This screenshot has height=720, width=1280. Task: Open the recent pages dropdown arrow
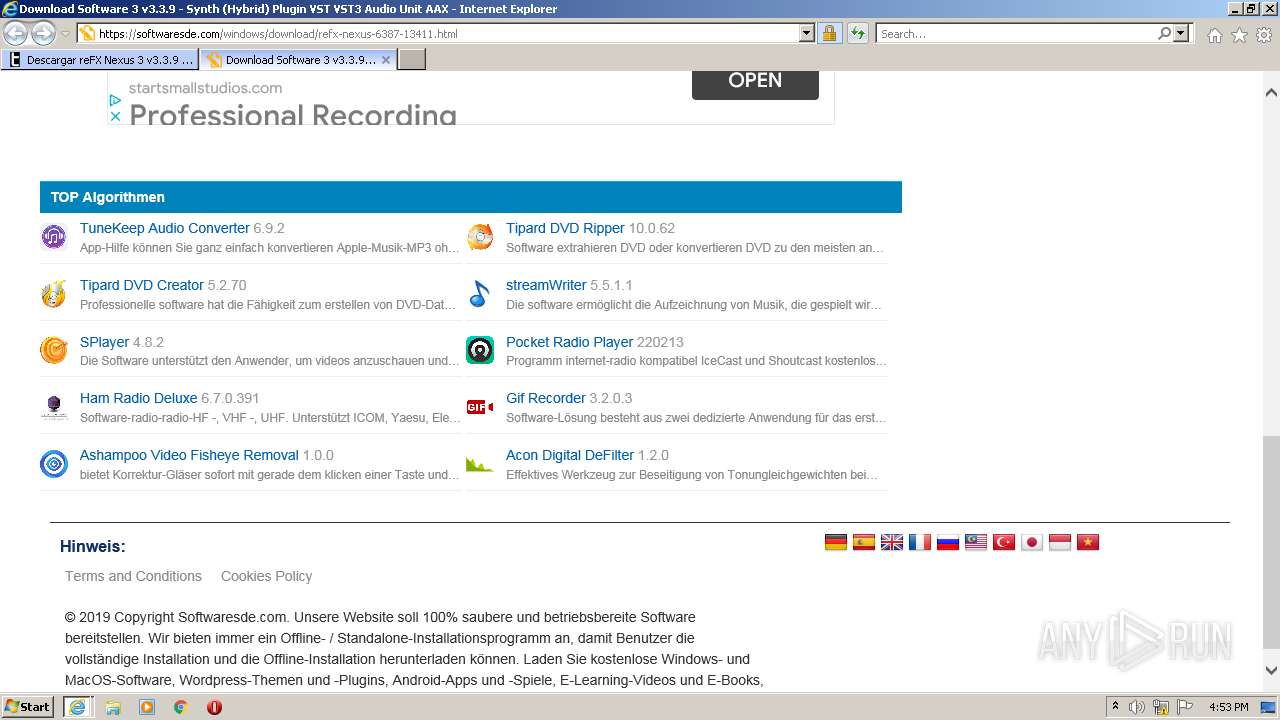(x=65, y=34)
